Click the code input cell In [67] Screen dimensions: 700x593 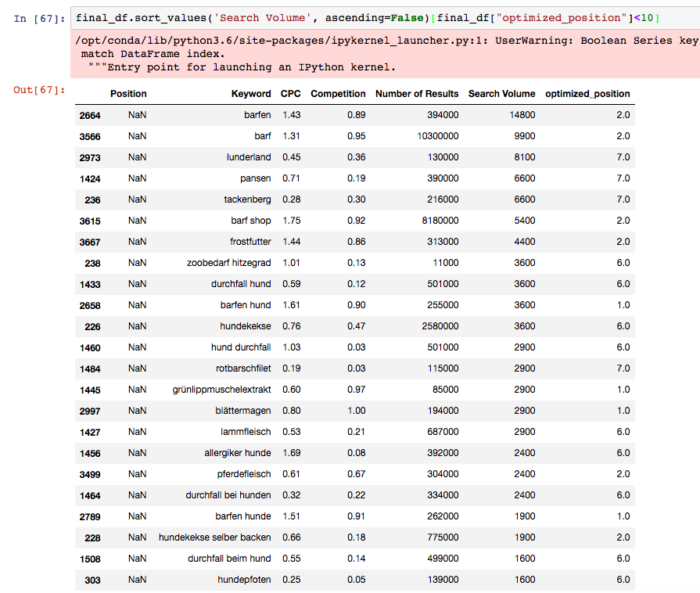click(385, 18)
